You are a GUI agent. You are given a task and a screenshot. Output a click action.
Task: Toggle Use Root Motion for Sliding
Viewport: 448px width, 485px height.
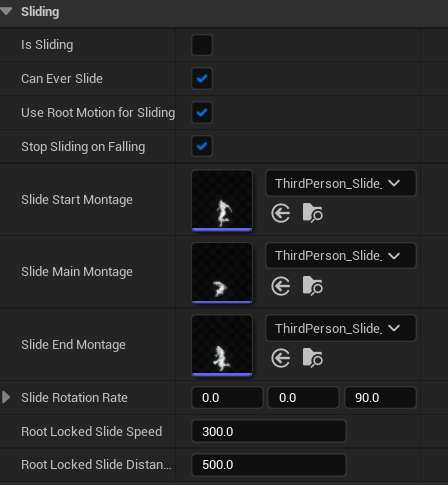point(202,113)
